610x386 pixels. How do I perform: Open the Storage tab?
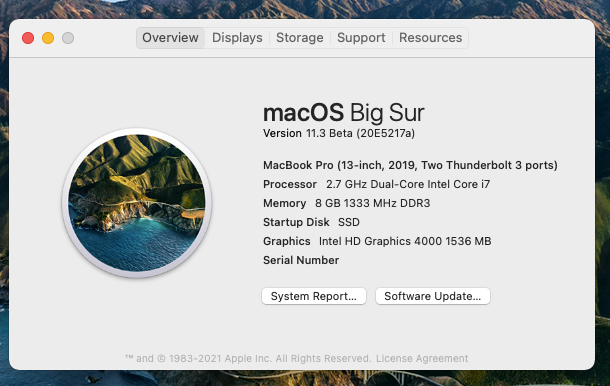pos(300,38)
